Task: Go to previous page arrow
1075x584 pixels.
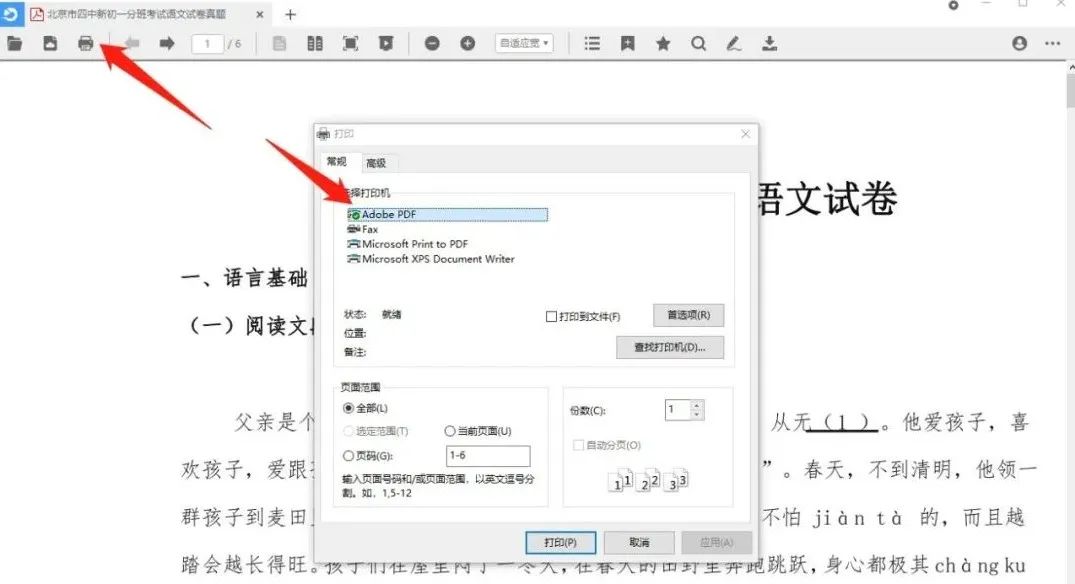Action: pyautogui.click(x=132, y=44)
